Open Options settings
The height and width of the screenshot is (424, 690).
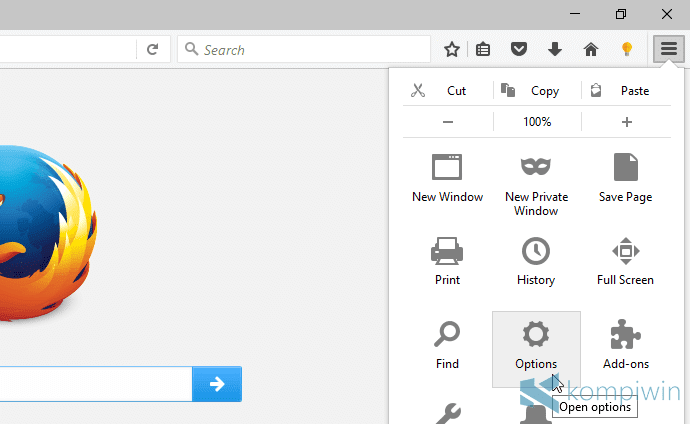pos(536,349)
